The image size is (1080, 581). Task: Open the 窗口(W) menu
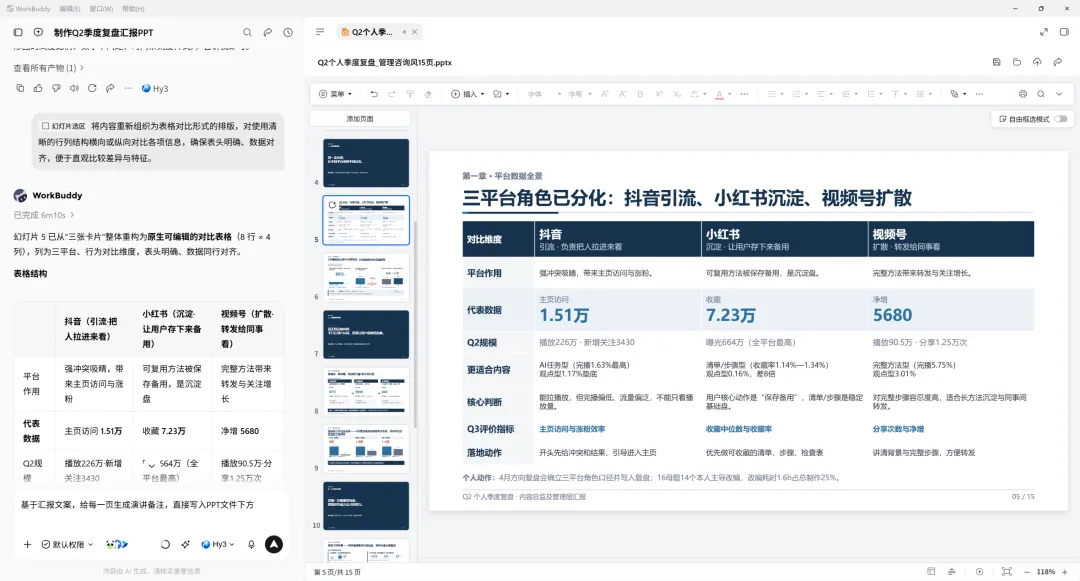coord(101,9)
